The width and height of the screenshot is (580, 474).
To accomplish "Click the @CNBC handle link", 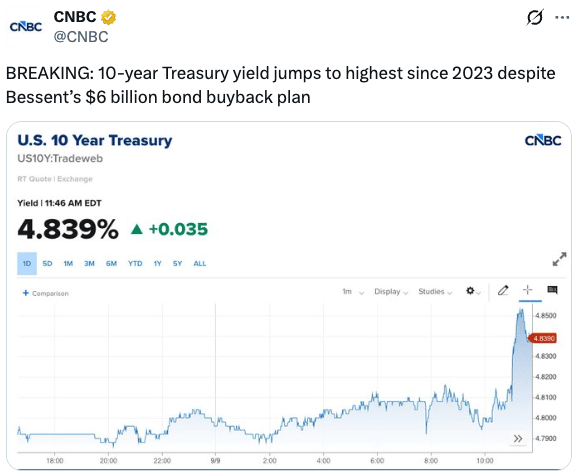I will 81,37.
